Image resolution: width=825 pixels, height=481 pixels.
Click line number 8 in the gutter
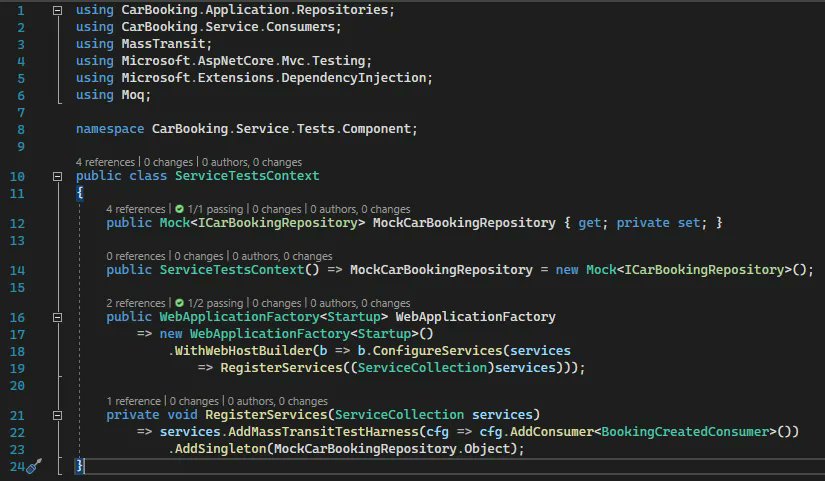pos(21,129)
